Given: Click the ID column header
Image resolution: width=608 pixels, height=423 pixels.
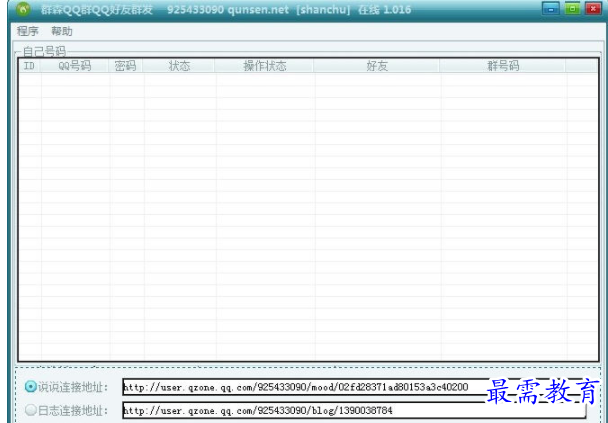Looking at the screenshot, I should pyautogui.click(x=29, y=66).
